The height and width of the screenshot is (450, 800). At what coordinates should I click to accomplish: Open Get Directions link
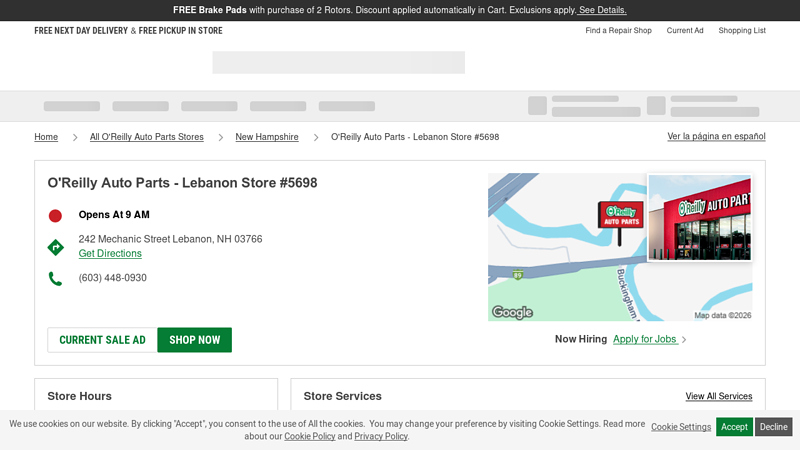110,254
